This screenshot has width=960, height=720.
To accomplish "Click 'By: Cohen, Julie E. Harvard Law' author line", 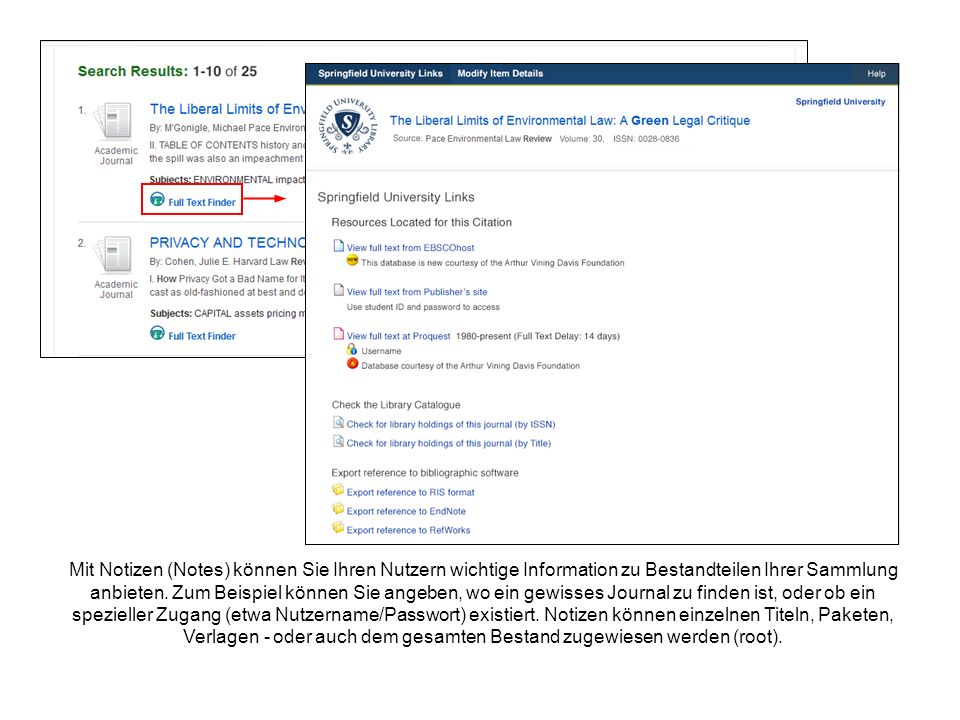I will point(227,261).
